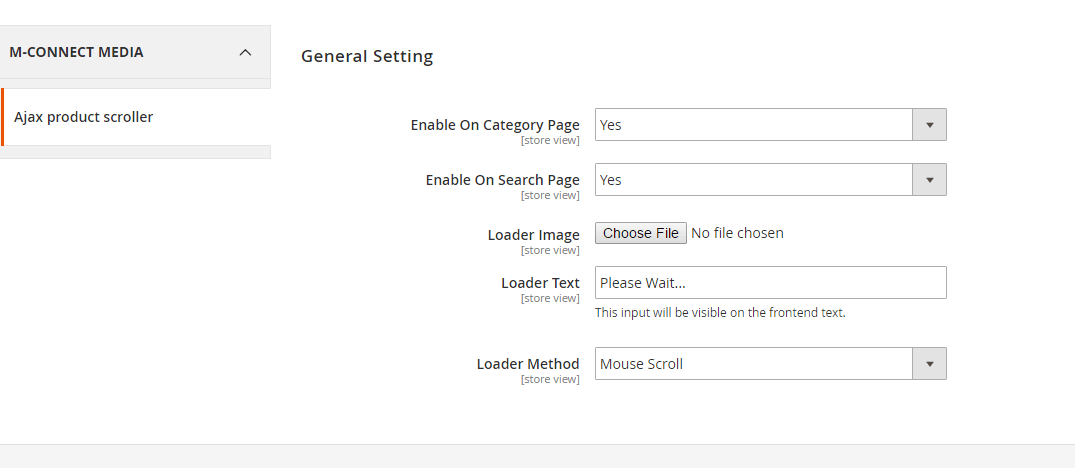The width and height of the screenshot is (1075, 468).
Task: Click the arrow icon of Category Page dropdown
Action: (929, 125)
